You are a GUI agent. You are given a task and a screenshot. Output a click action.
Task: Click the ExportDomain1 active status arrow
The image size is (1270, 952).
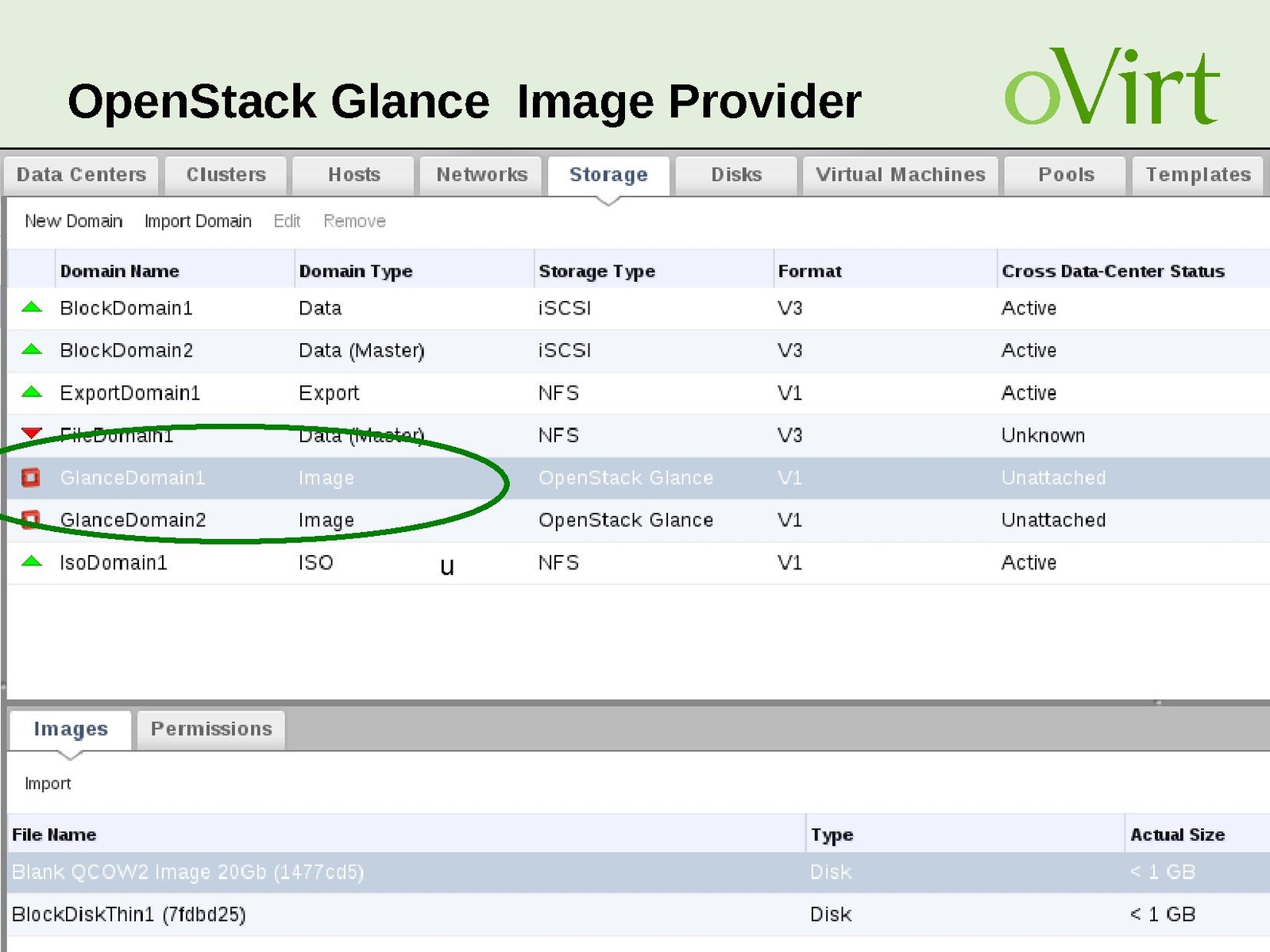[x=32, y=391]
